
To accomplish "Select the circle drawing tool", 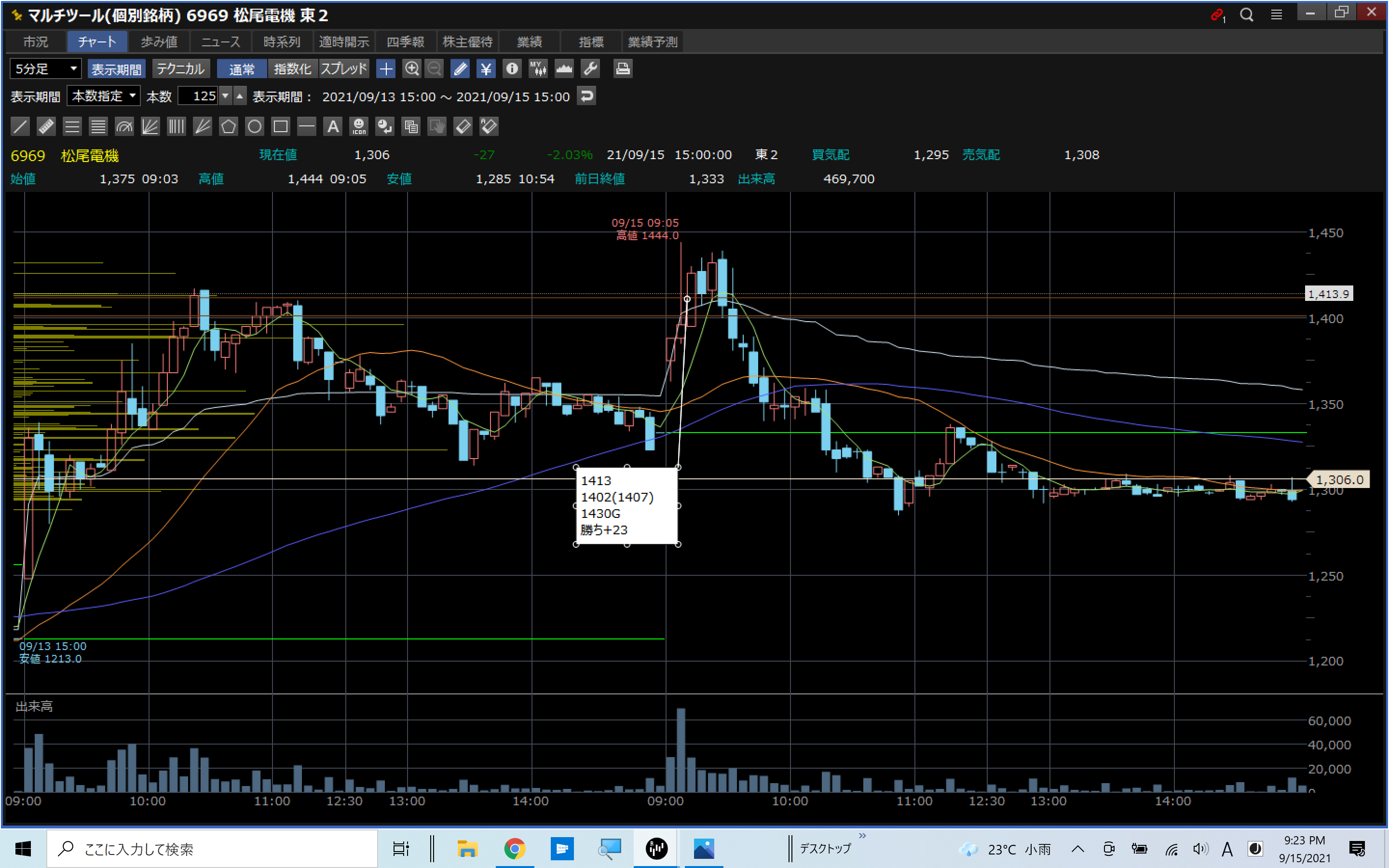I will 254,126.
